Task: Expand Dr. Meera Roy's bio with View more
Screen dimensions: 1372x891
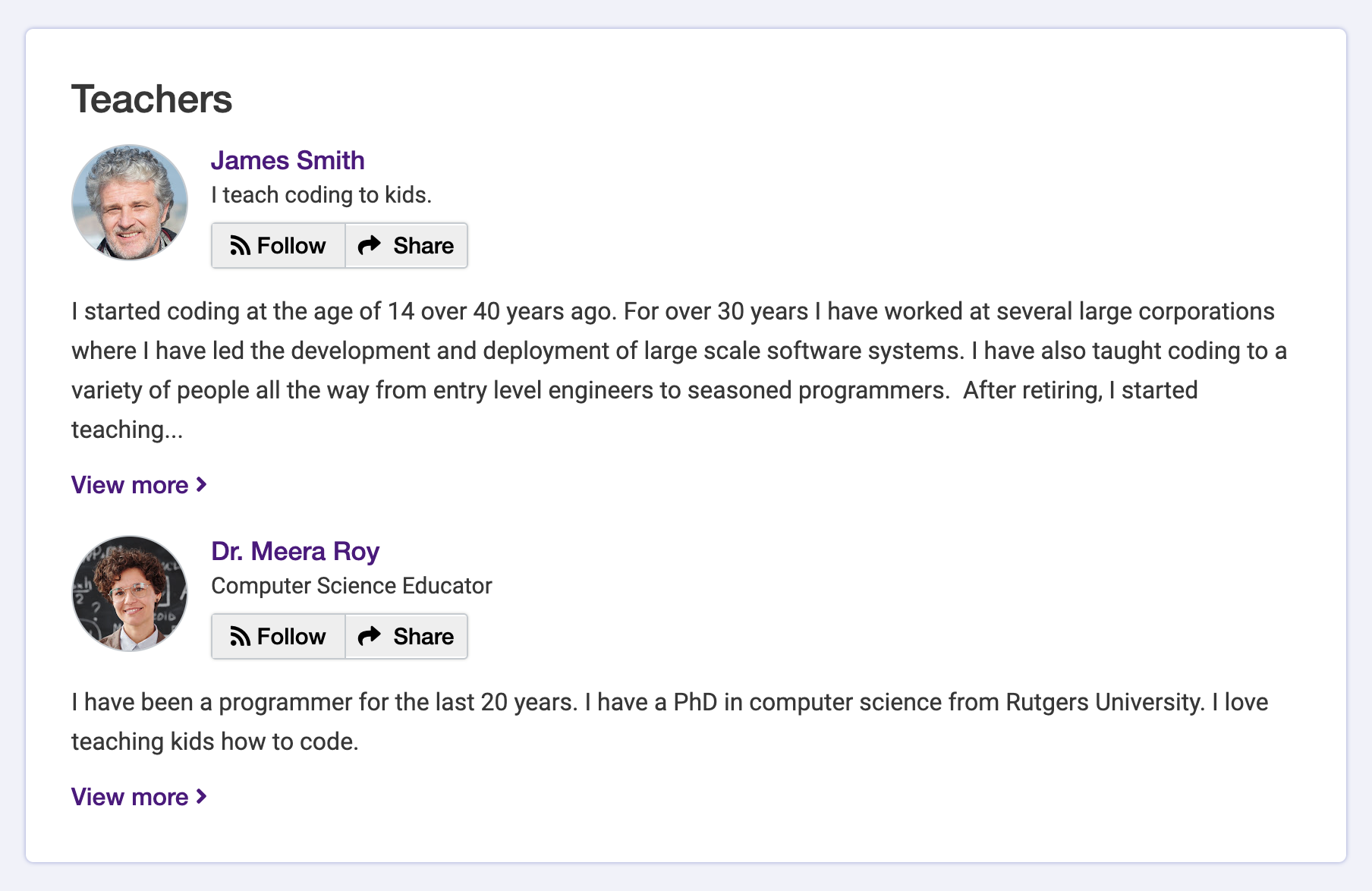Action: (130, 796)
